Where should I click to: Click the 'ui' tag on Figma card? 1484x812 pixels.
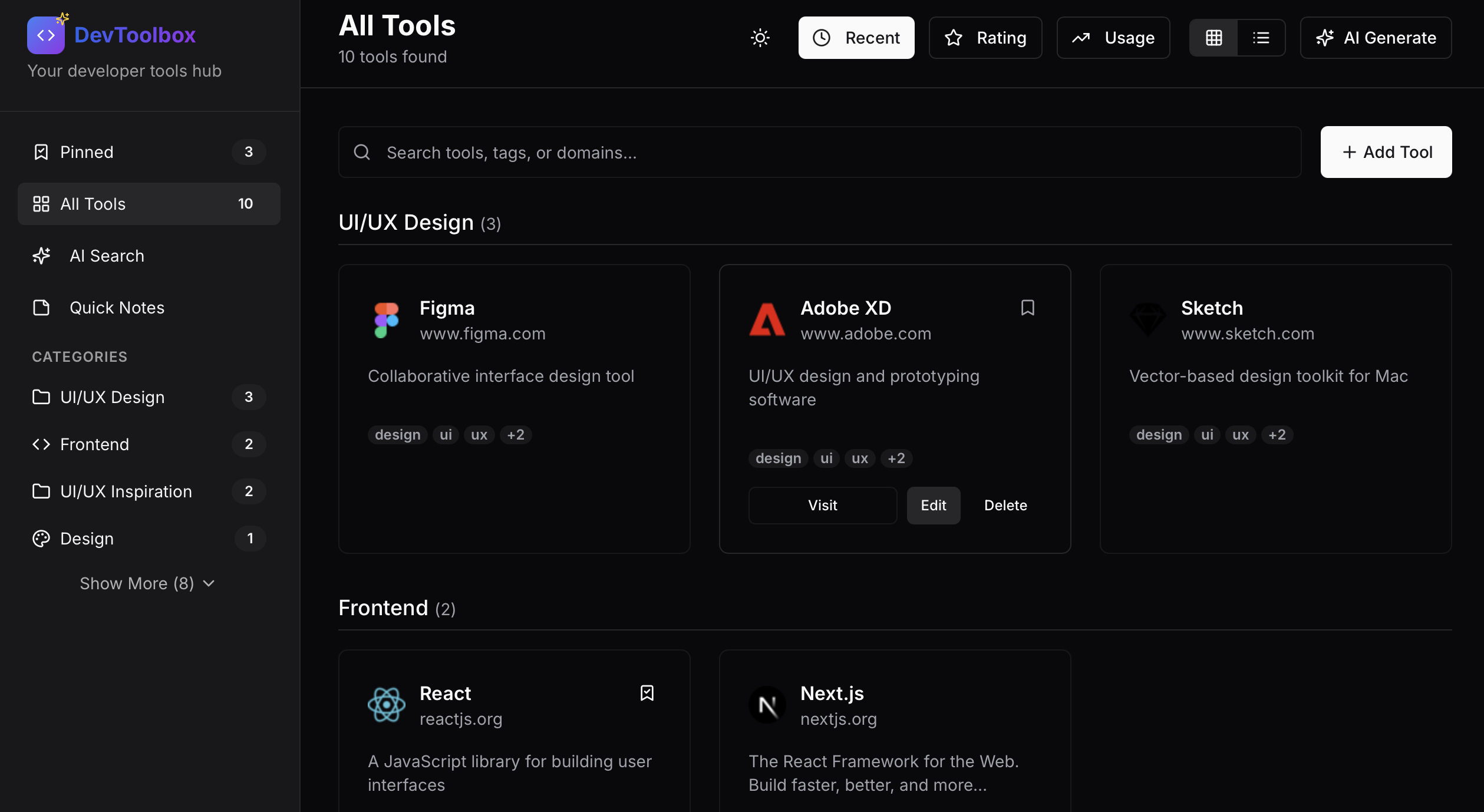[x=446, y=435]
